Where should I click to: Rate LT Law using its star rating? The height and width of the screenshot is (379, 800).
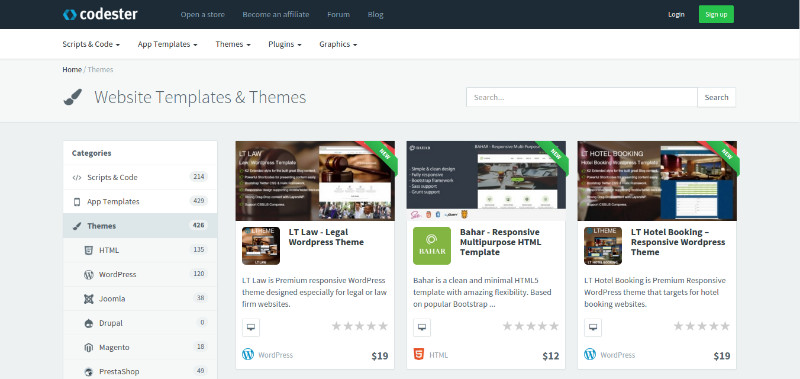(360, 326)
